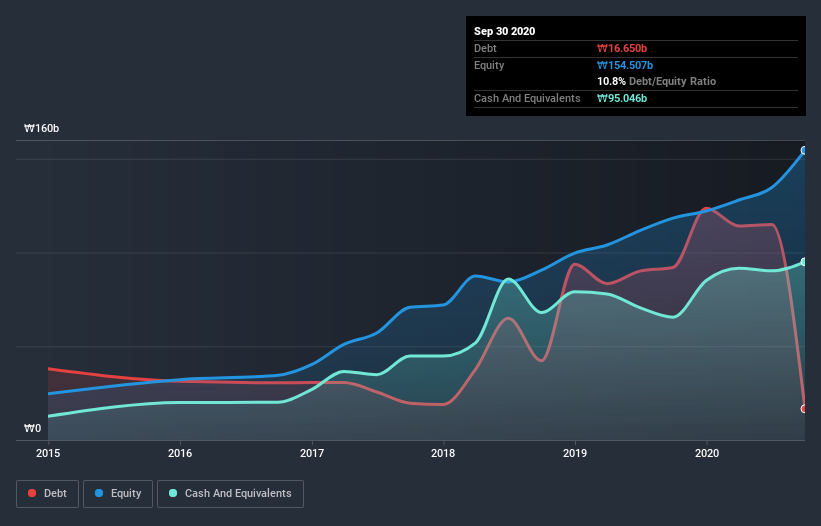Click the ₩95.046b cash value
This screenshot has height=526, width=821.
point(622,98)
